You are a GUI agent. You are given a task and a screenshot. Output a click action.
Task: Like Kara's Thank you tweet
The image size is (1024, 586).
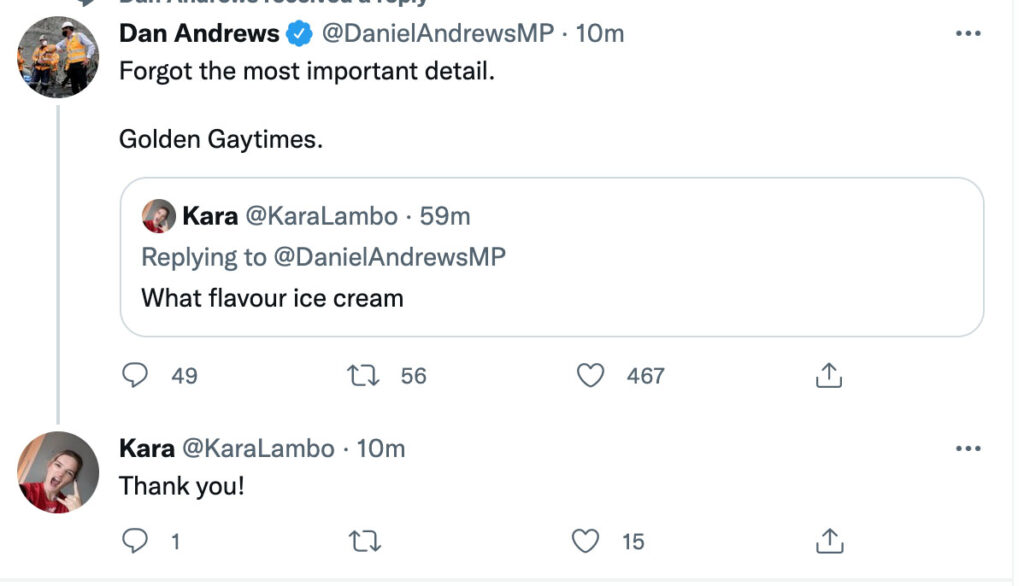586,541
